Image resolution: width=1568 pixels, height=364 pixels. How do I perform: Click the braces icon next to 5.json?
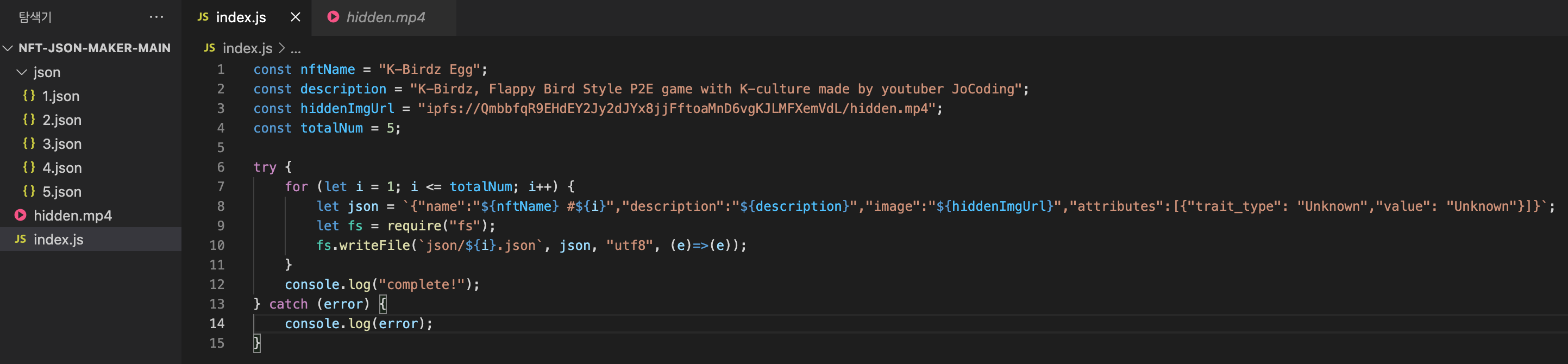point(29,191)
